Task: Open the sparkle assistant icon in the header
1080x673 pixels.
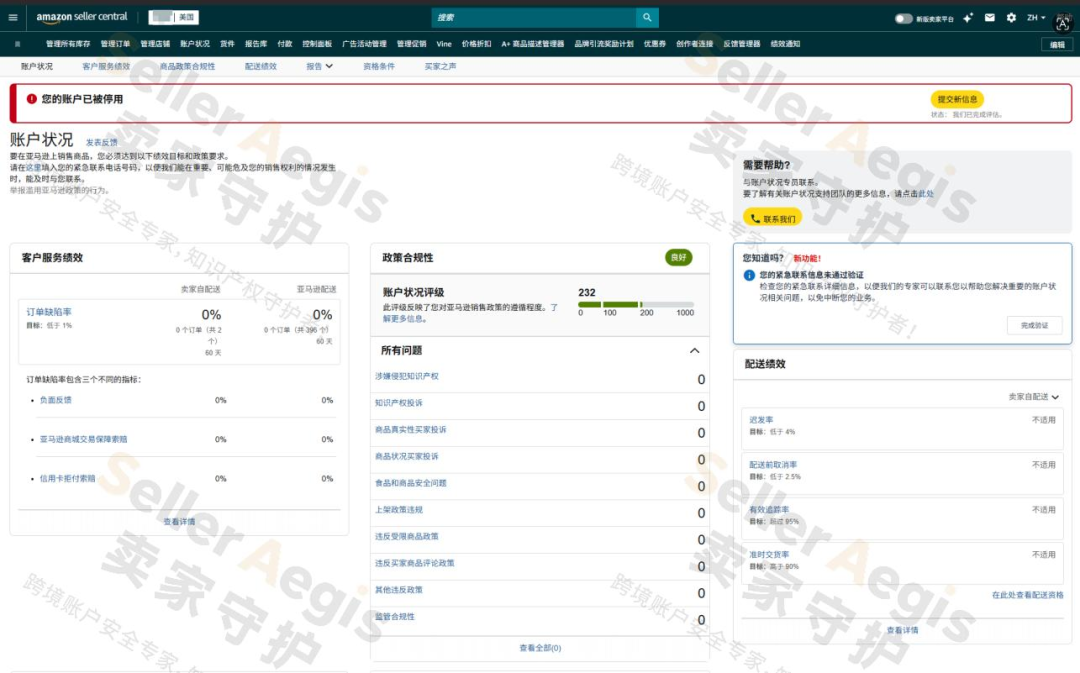Action: (968, 18)
